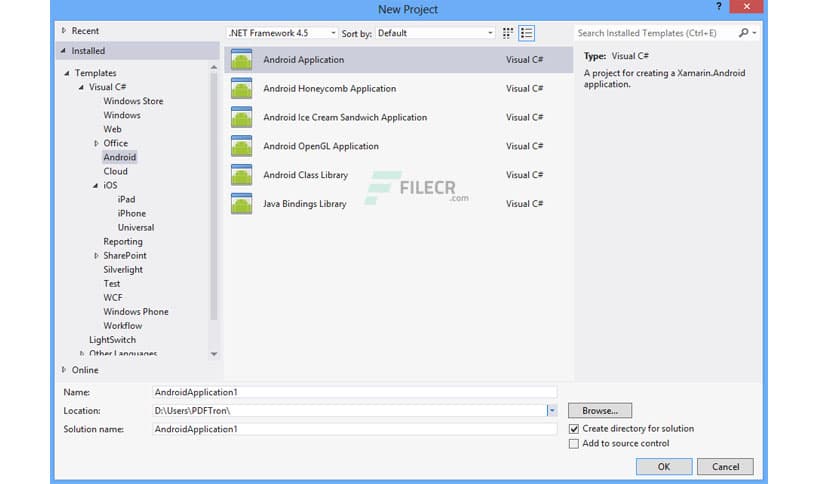Select the LightSwitch tree node
The height and width of the screenshot is (484, 836).
pos(112,340)
